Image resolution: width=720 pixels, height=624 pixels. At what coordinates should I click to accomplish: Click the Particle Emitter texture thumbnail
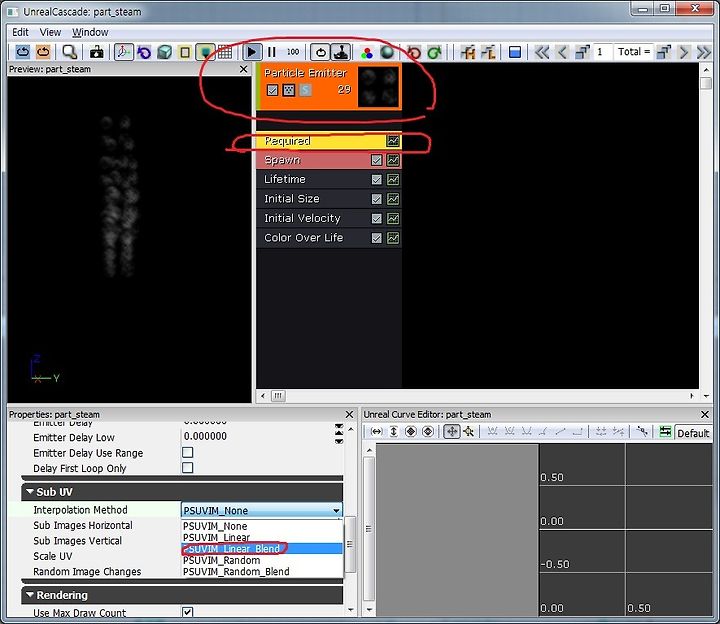(x=378, y=86)
